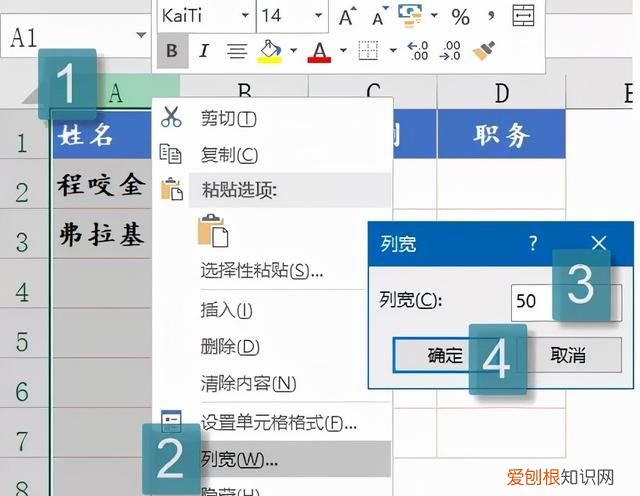Click the increase decimal icon
640x496 pixels.
[x=418, y=50]
